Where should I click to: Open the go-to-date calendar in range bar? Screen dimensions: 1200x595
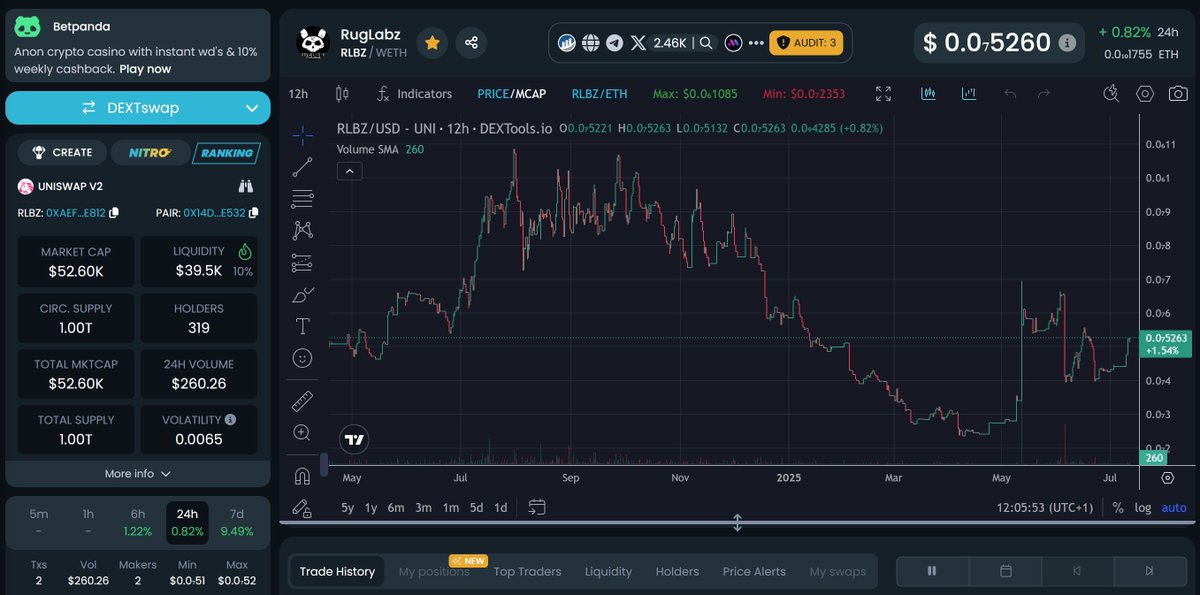tap(537, 507)
